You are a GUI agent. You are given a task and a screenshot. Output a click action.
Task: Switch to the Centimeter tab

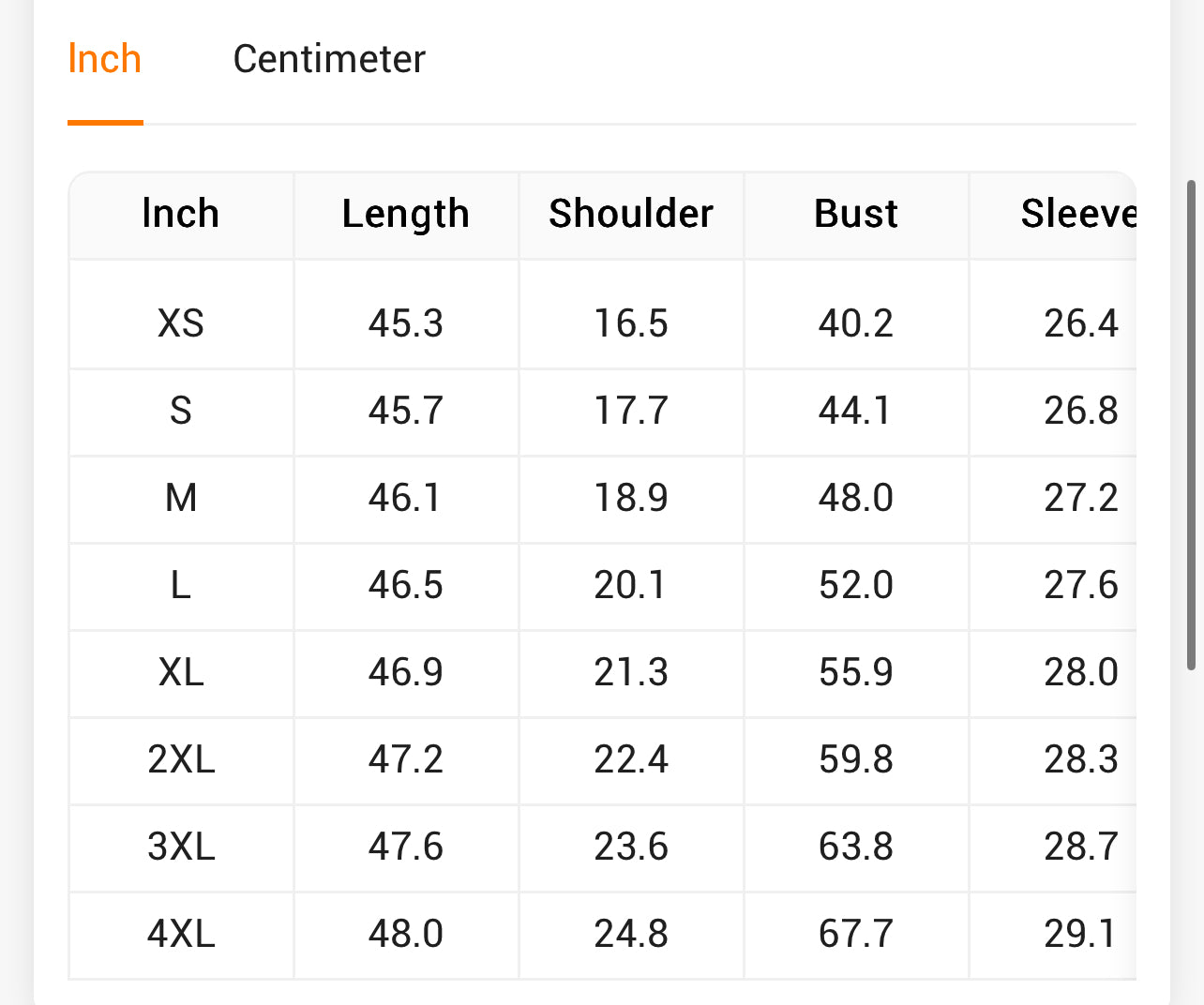328,59
